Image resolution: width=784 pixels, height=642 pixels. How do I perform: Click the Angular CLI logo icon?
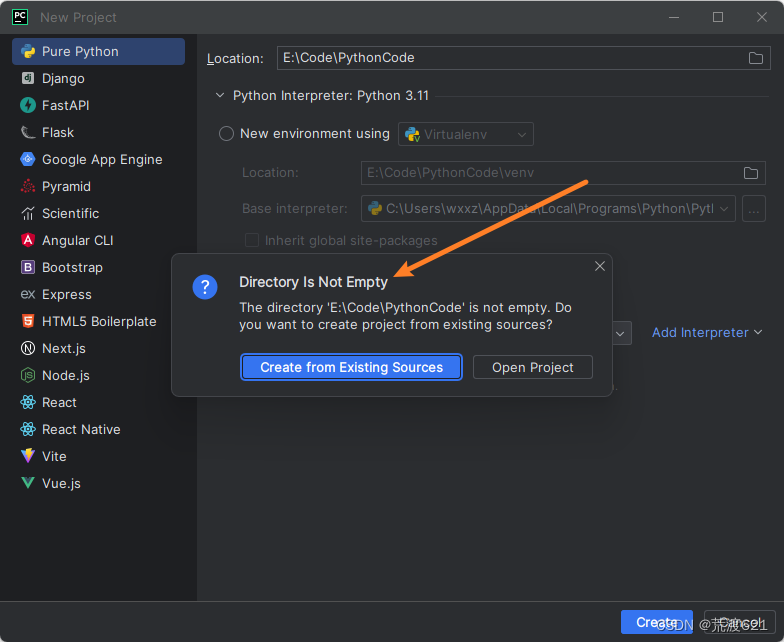[28, 240]
